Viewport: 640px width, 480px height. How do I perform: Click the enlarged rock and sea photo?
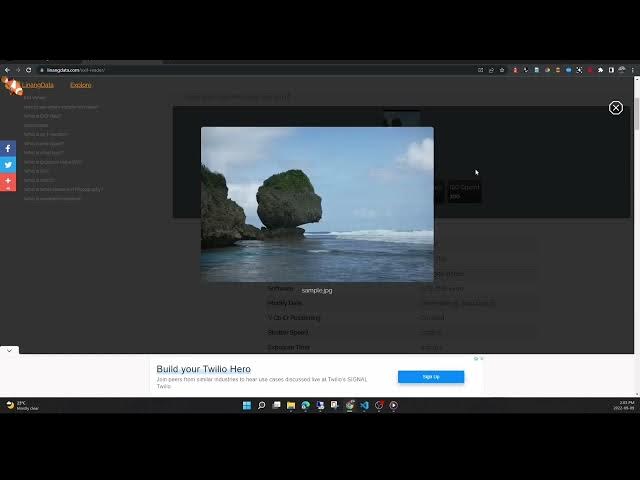point(317,204)
